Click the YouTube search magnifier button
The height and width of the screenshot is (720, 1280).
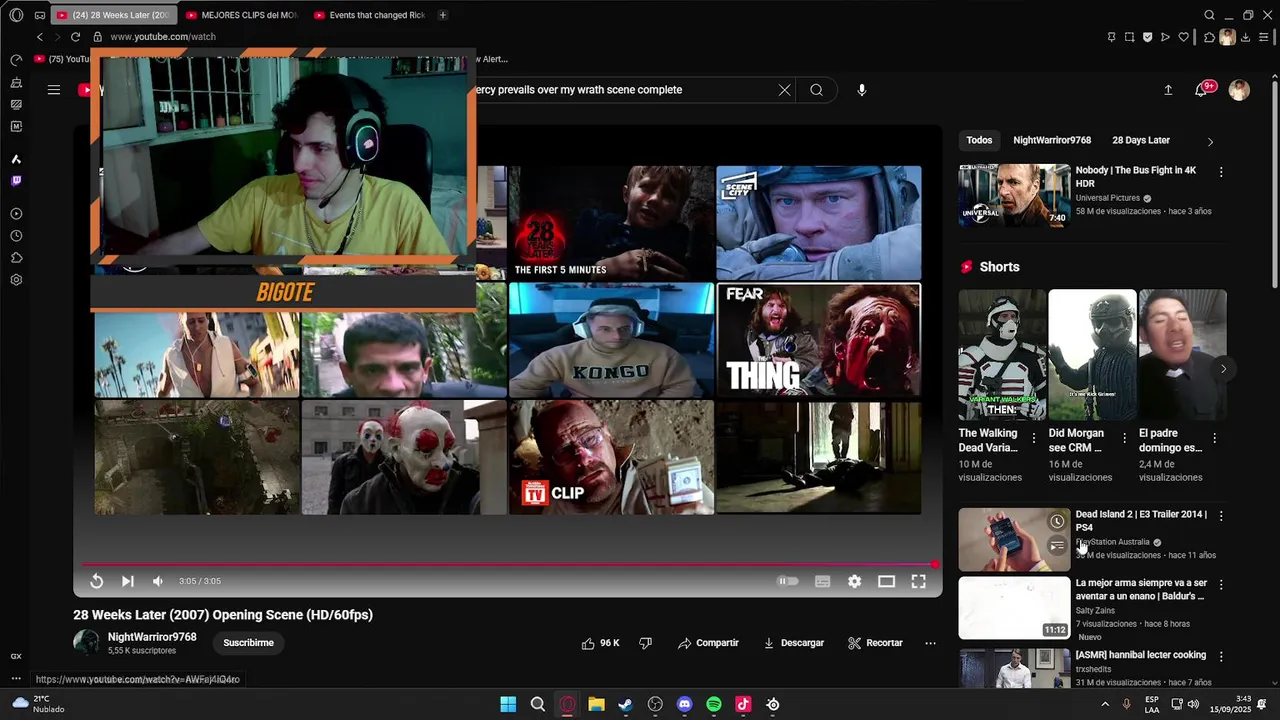point(817,90)
